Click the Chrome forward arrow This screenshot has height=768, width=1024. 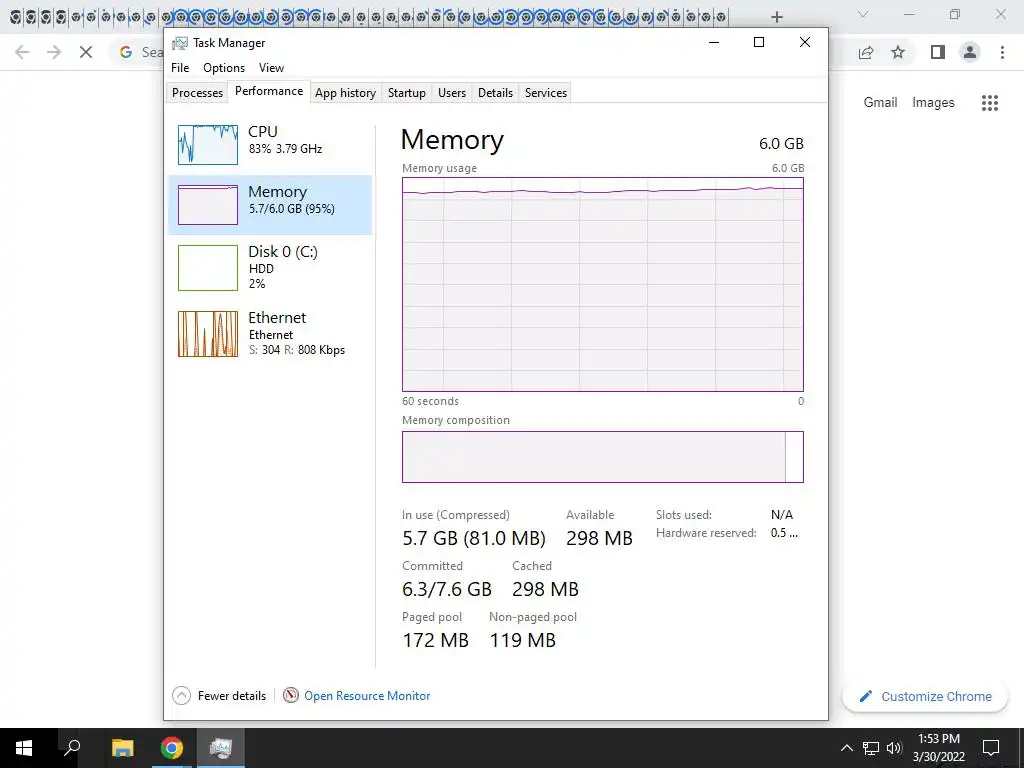pos(54,52)
